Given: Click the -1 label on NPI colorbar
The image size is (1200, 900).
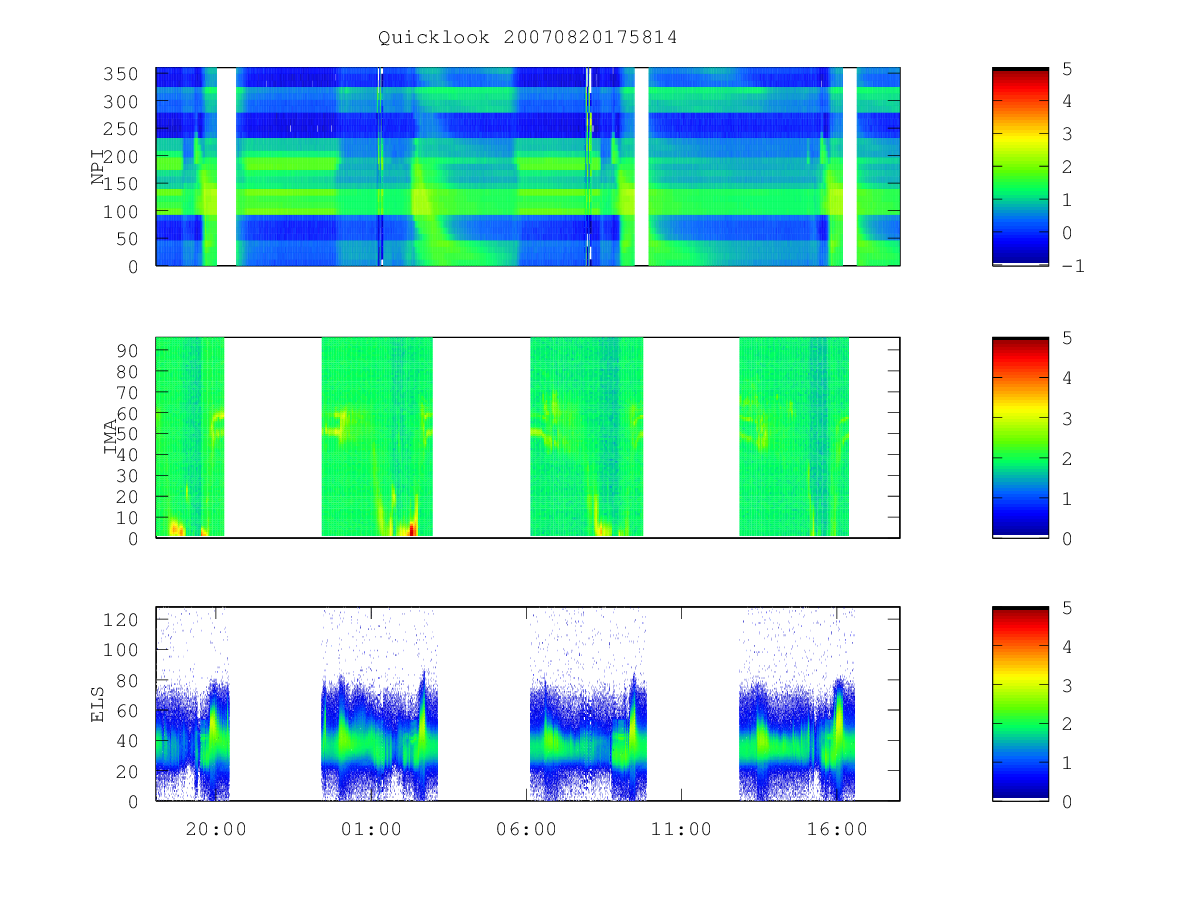Looking at the screenshot, I should (x=1075, y=266).
